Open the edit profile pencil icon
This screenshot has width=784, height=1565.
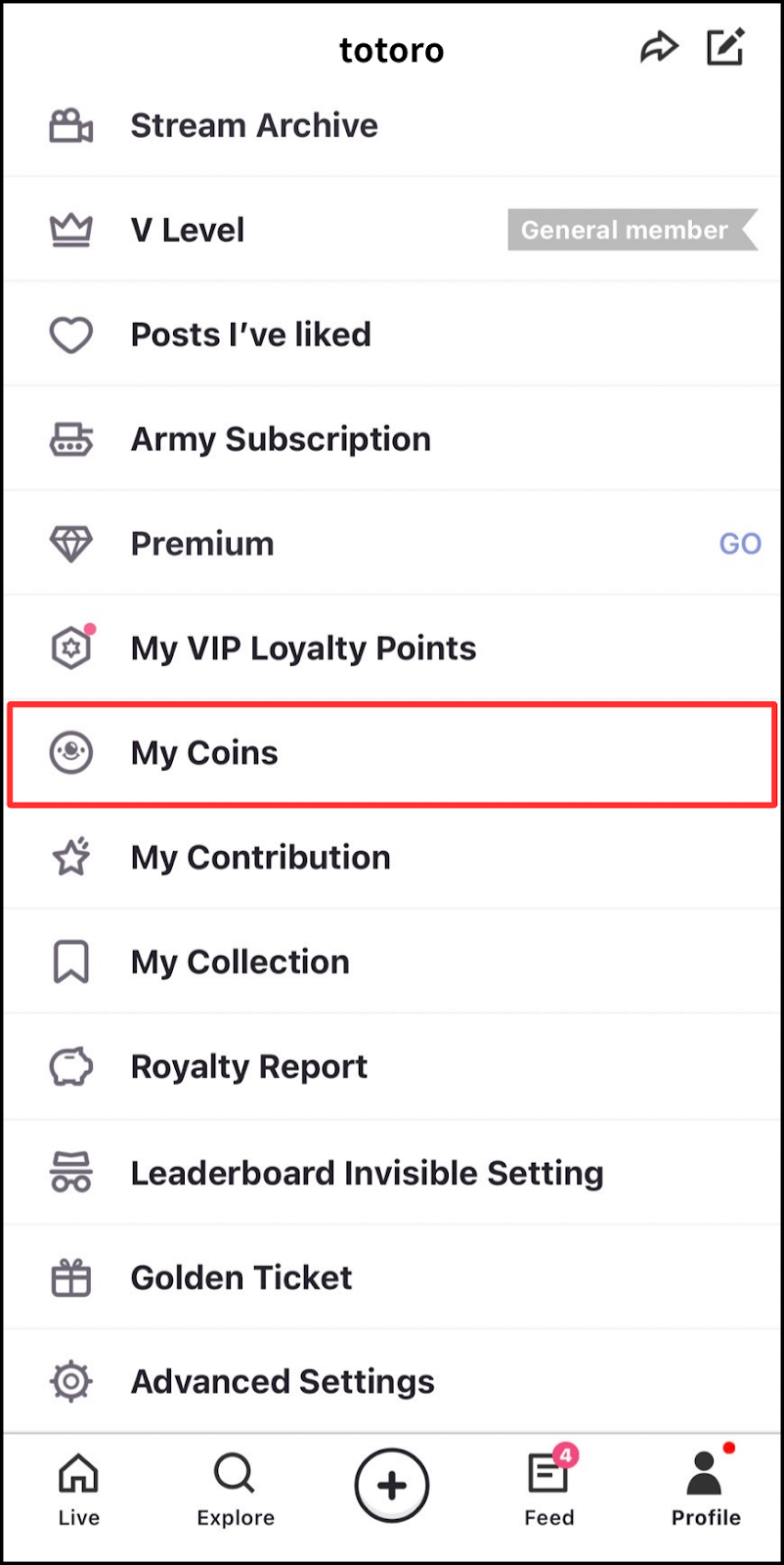(x=725, y=47)
